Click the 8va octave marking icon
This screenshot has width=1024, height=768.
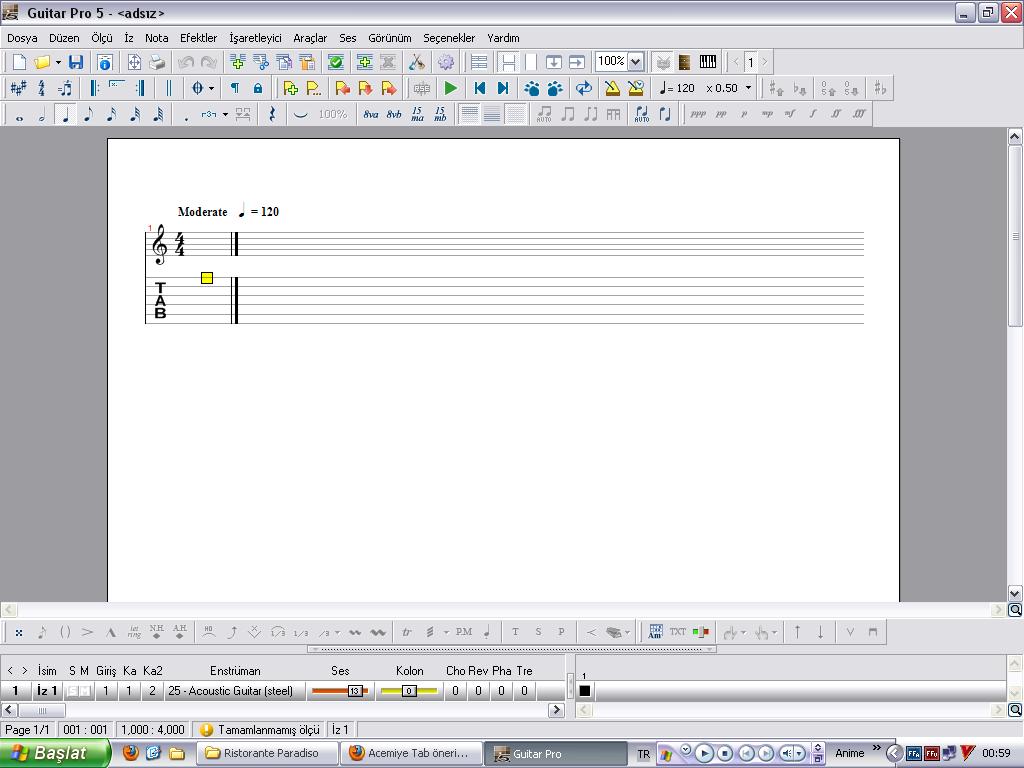pyautogui.click(x=371, y=114)
